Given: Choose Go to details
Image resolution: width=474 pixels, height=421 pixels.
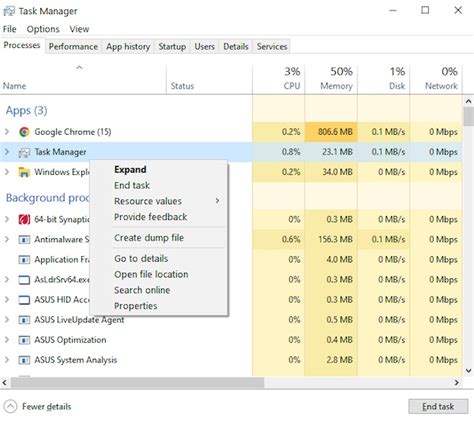Looking at the screenshot, I should pos(159,258).
